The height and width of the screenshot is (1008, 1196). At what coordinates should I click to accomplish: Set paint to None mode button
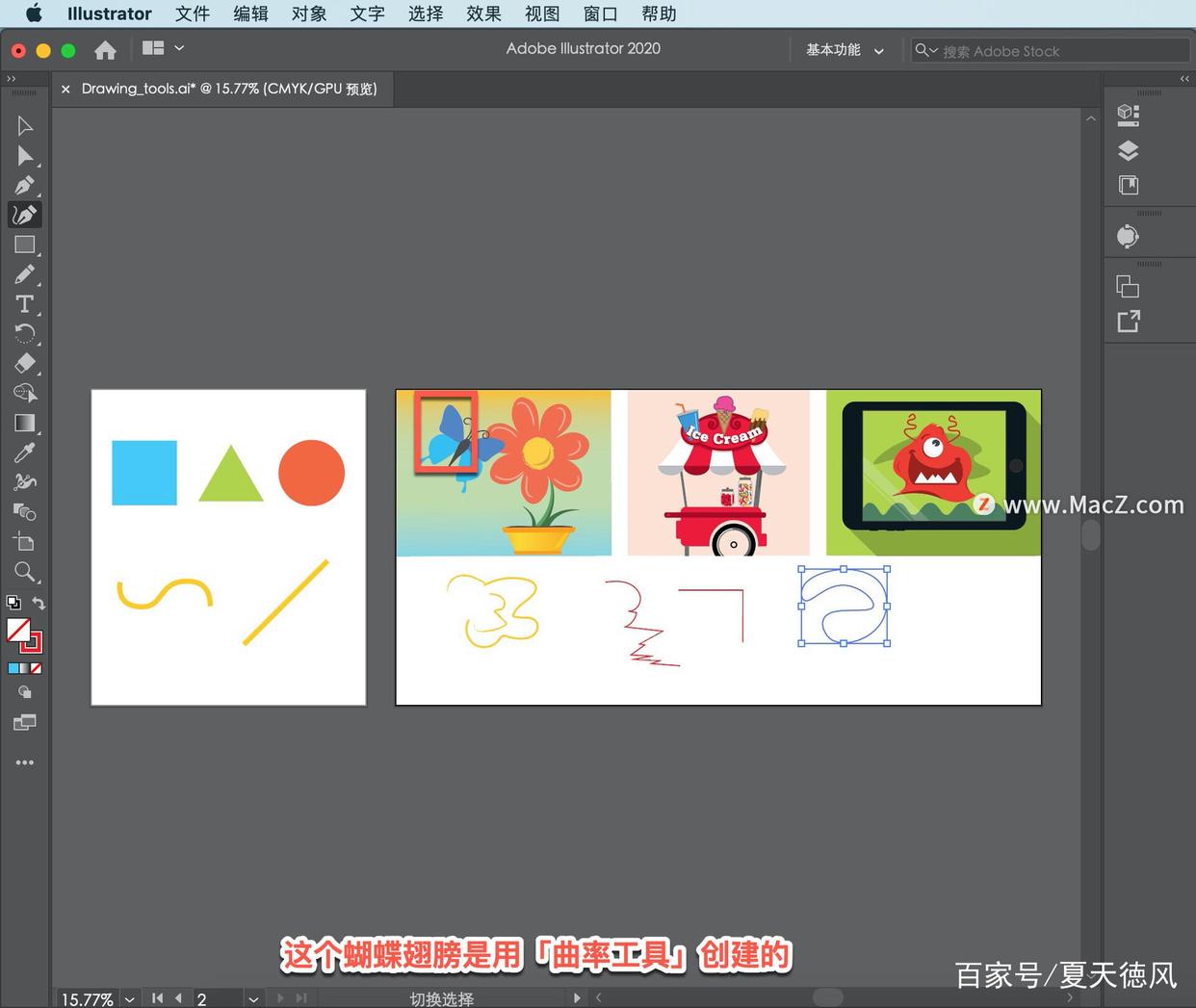point(36,668)
